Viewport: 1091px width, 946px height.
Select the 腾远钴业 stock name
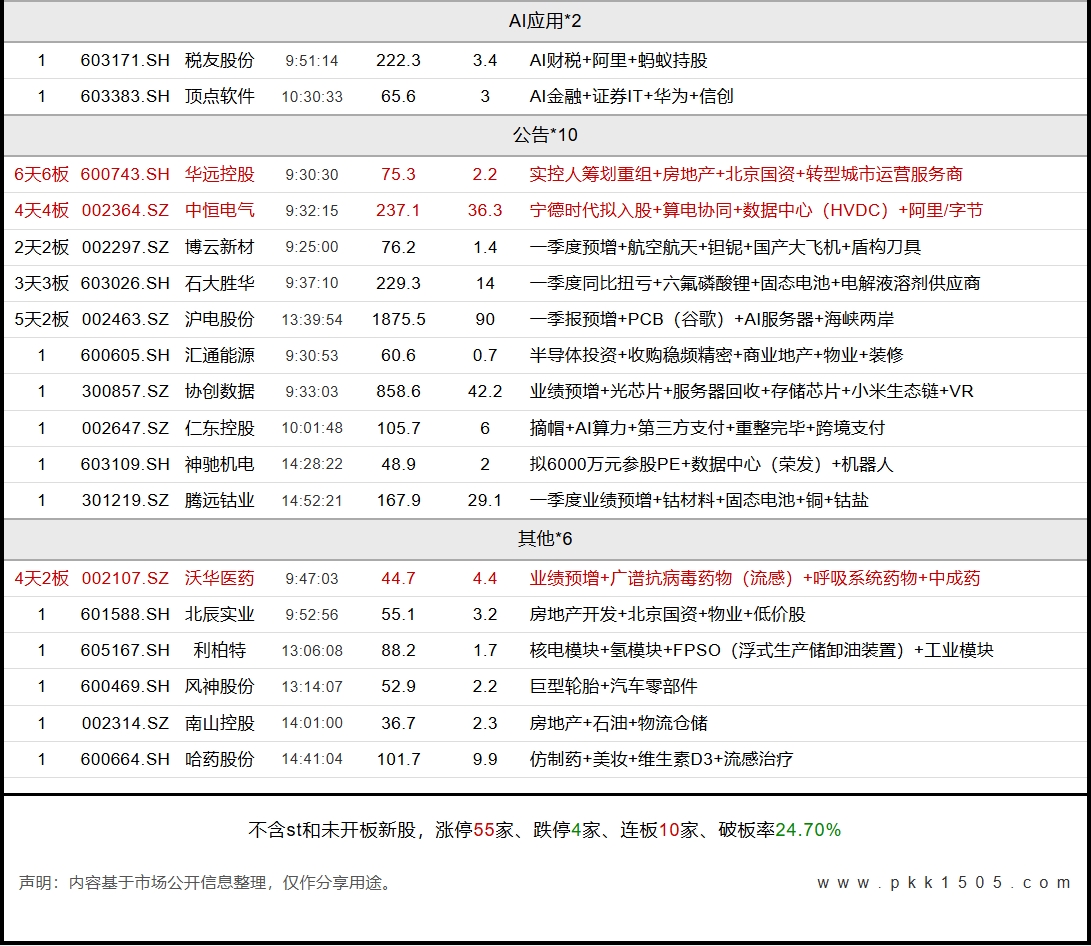point(220,500)
